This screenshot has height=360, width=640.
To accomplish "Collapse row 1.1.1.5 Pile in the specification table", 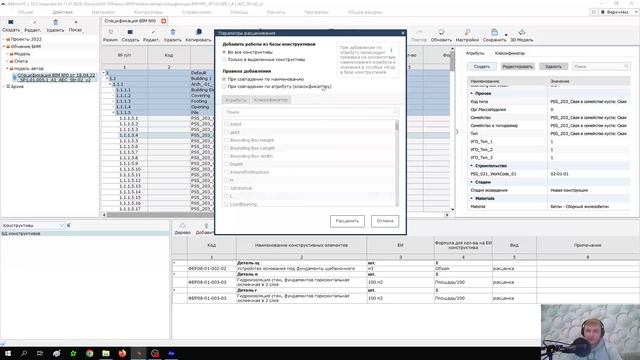I will (x=113, y=112).
